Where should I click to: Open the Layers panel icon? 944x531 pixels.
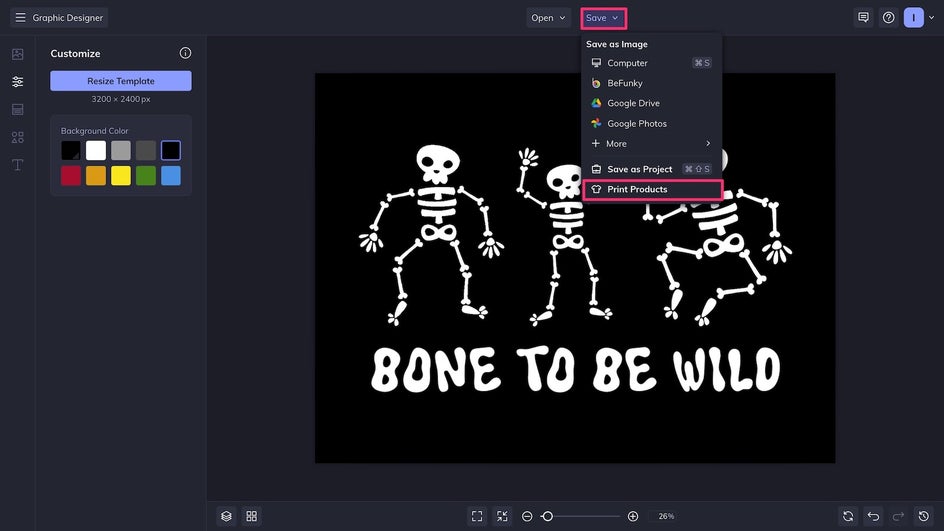(x=226, y=516)
